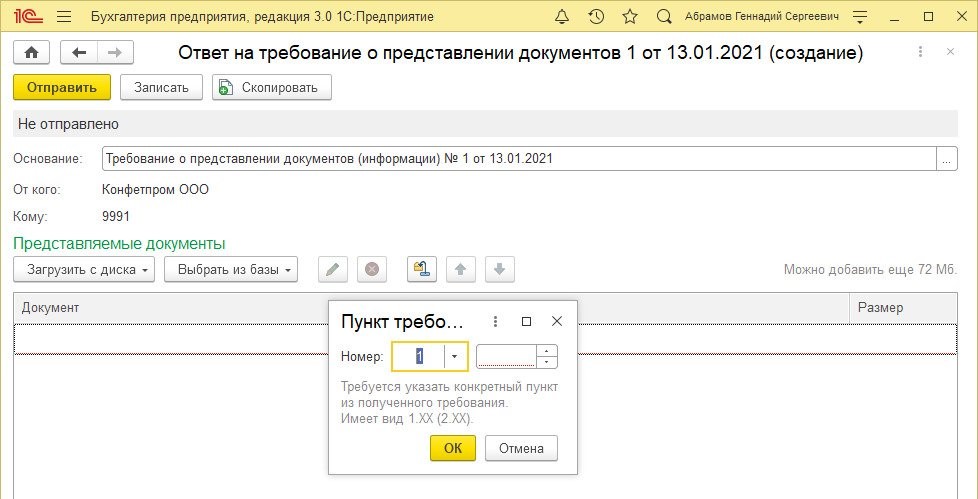Click the Основание input field
Screen dimensions: 978x499
[x=518, y=158]
